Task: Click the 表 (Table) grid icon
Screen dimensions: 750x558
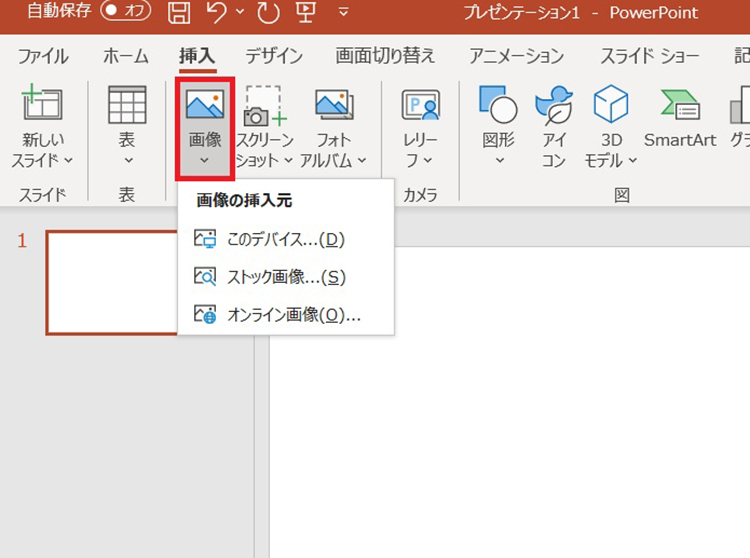Action: point(127,105)
